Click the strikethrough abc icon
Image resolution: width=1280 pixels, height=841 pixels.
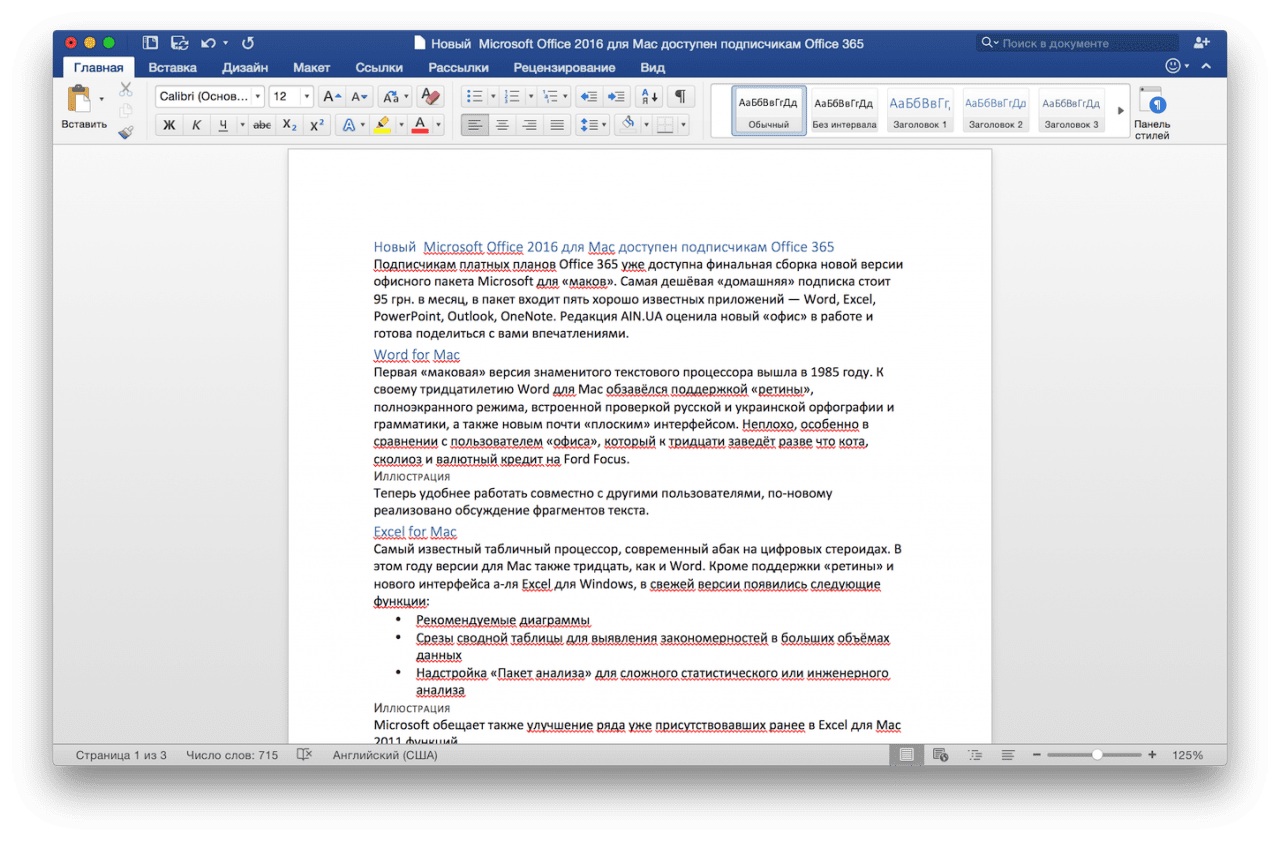click(262, 126)
